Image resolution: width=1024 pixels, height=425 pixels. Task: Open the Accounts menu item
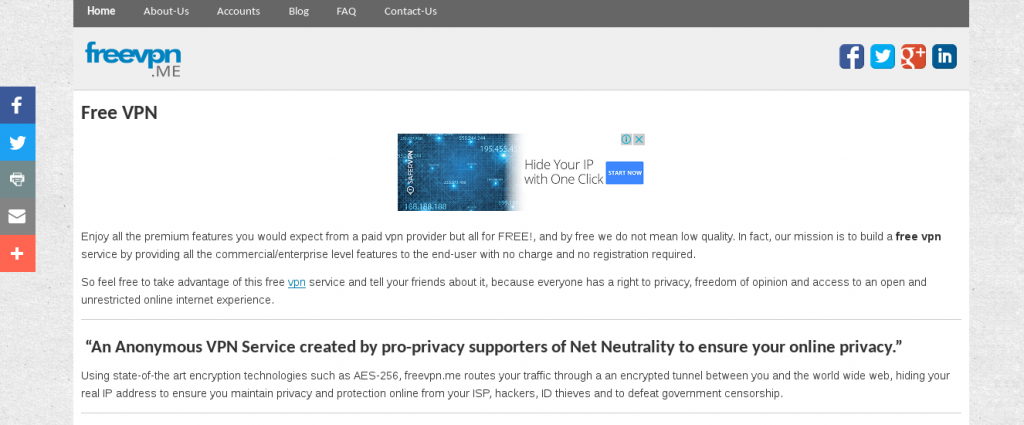[238, 12]
